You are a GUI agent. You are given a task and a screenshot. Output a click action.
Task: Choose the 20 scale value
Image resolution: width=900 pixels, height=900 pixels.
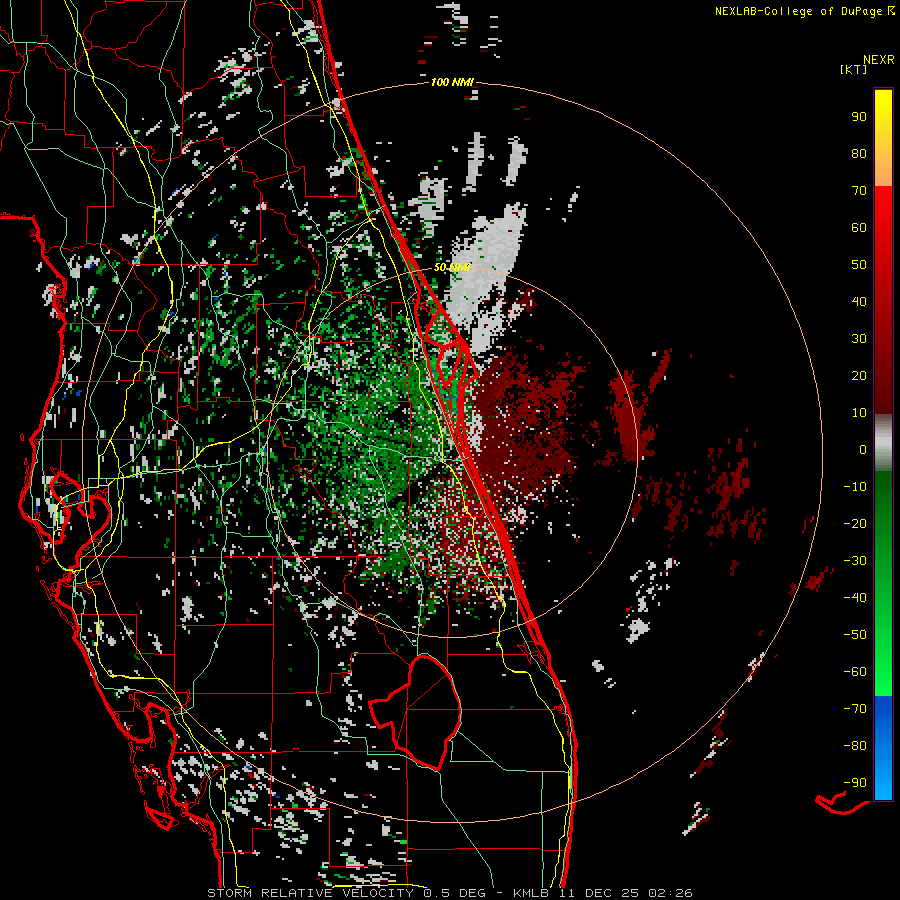pyautogui.click(x=859, y=375)
